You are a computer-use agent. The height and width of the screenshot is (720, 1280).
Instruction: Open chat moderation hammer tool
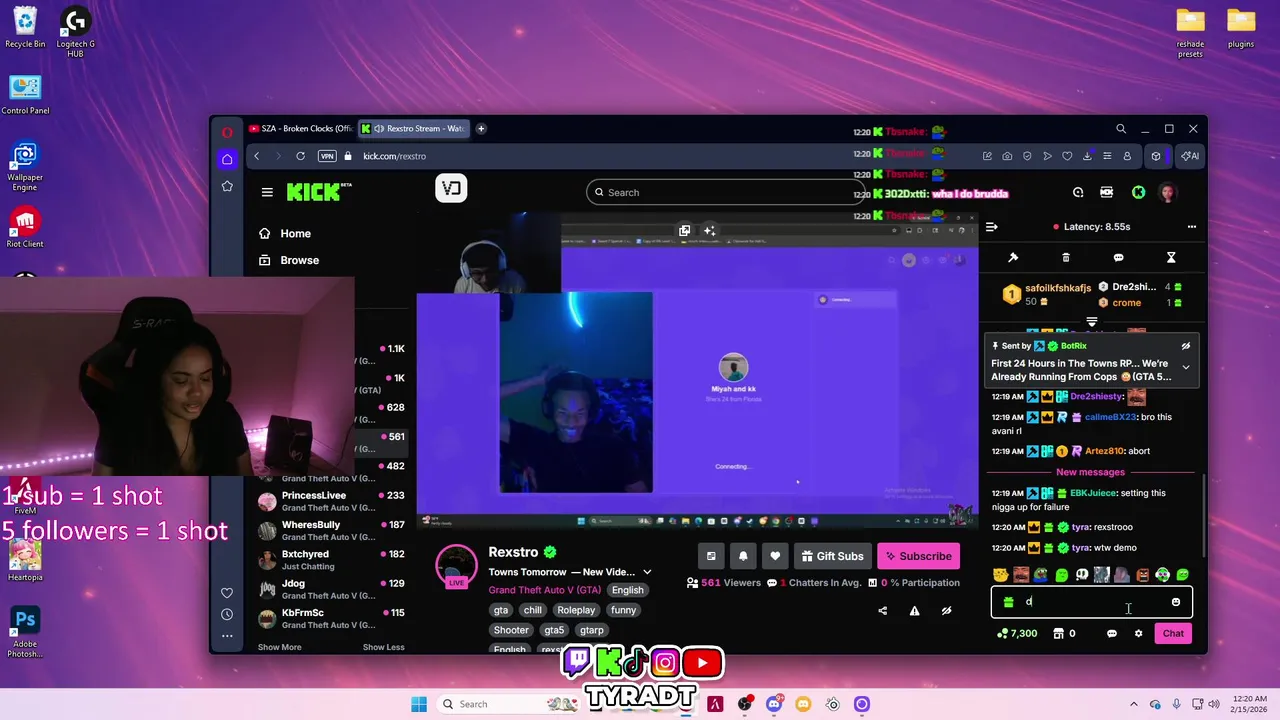pyautogui.click(x=1013, y=258)
